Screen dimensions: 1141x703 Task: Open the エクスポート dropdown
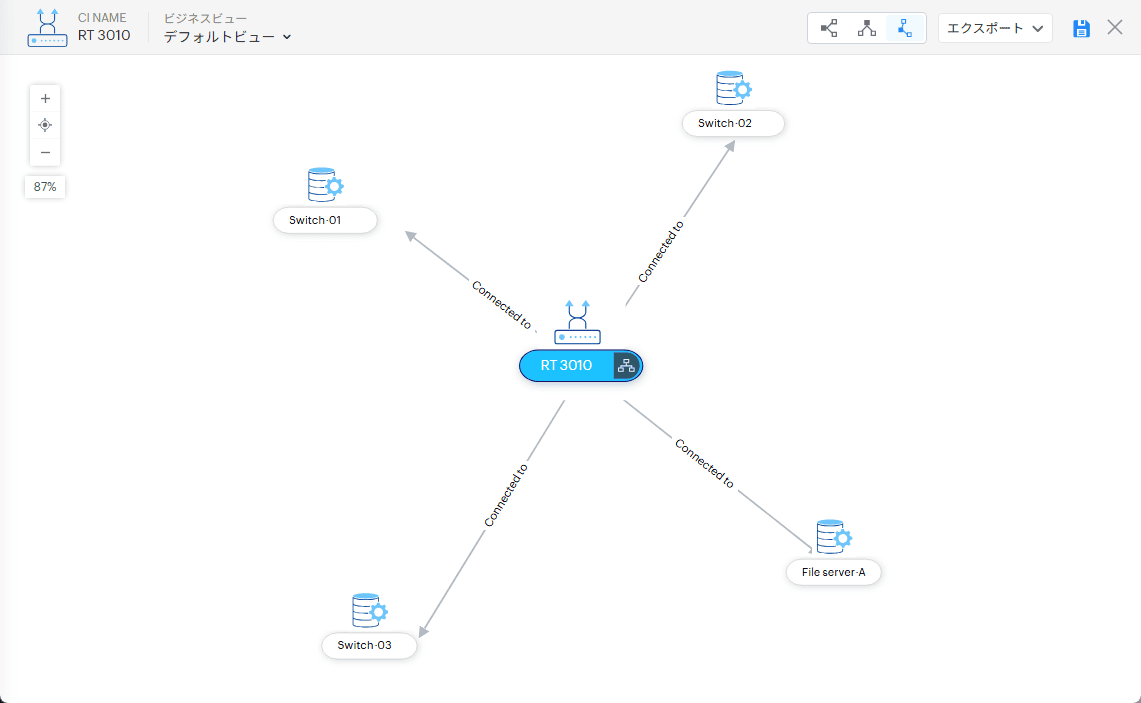pos(994,28)
